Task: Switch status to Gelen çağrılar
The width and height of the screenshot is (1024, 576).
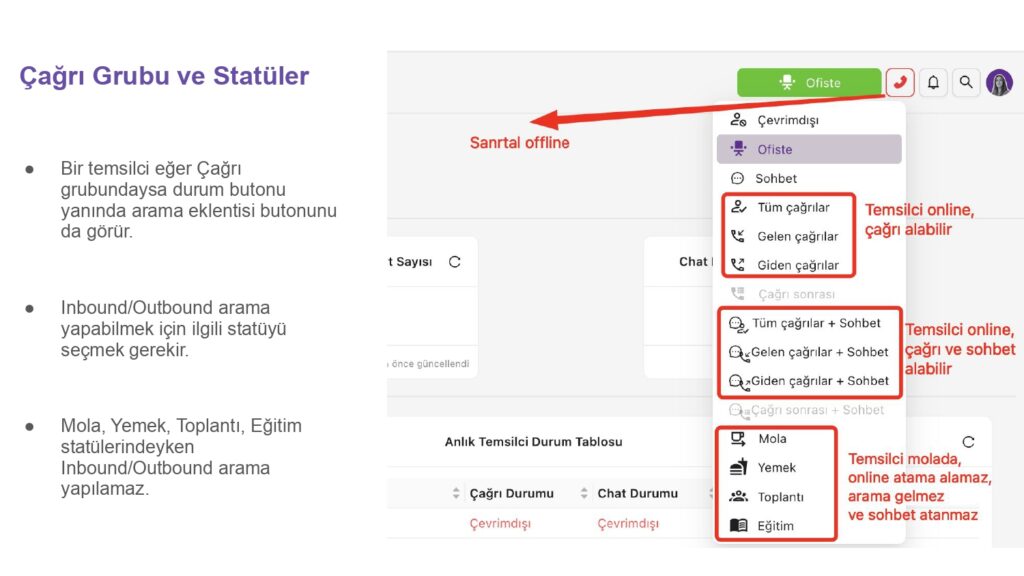Action: (797, 237)
